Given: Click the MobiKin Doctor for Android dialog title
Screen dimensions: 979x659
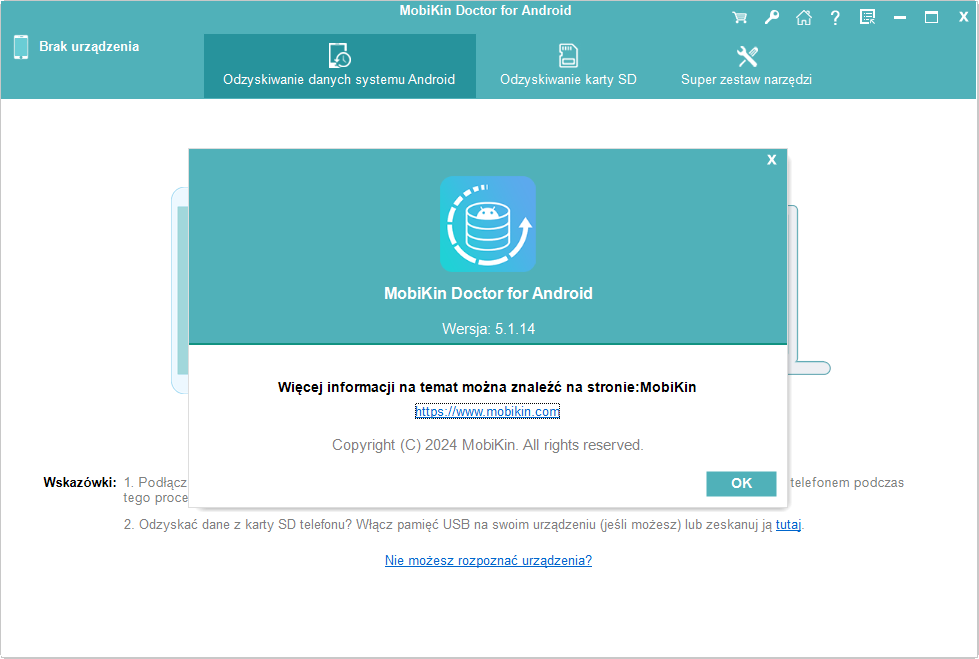Looking at the screenshot, I should tap(488, 294).
